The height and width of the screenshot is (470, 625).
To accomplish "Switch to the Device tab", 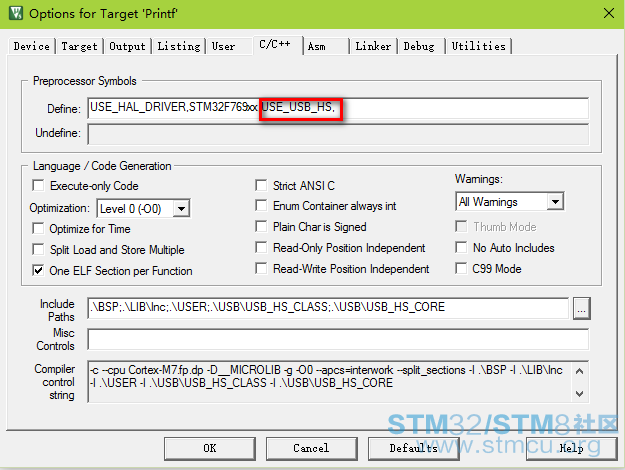I will (x=31, y=46).
